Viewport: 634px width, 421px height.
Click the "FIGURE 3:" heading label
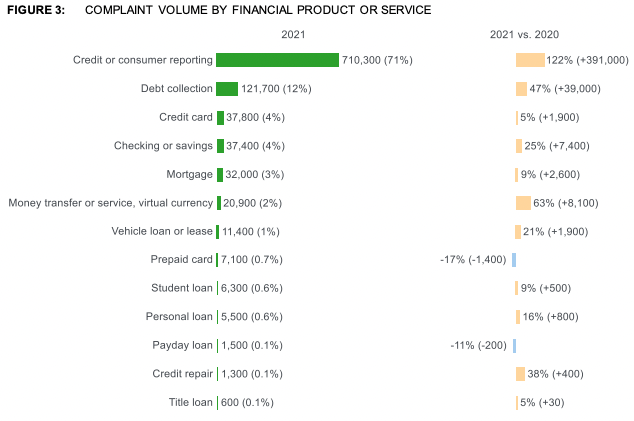click(36, 10)
